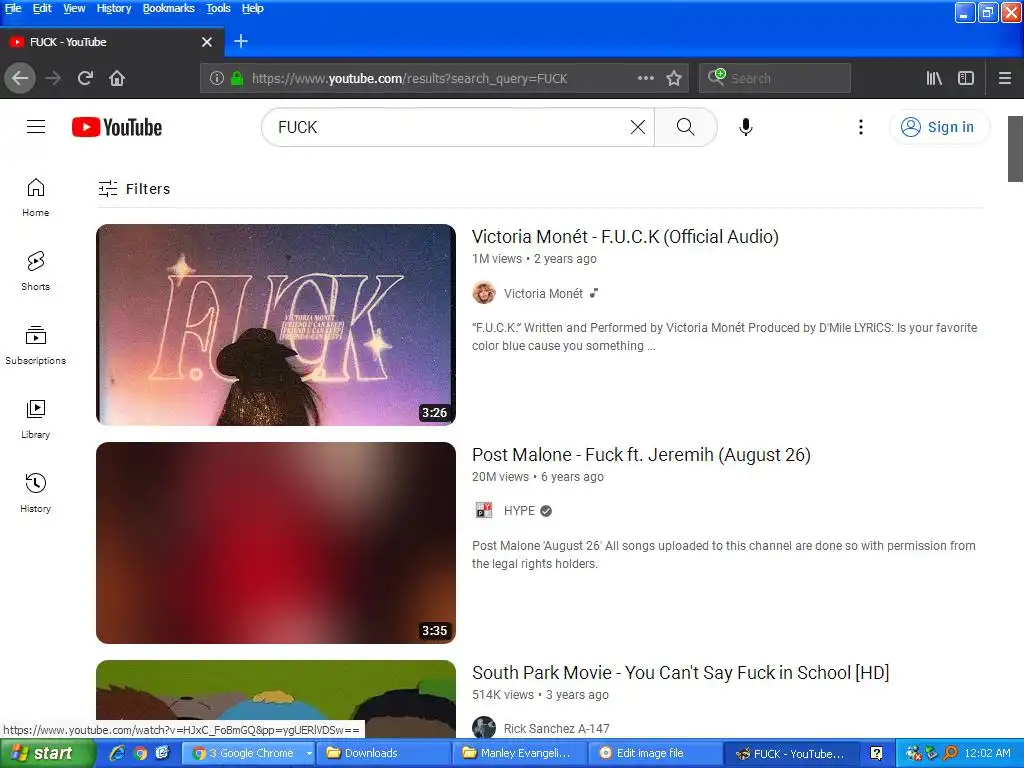Open the Help menu
The image size is (1024, 768).
(x=252, y=8)
